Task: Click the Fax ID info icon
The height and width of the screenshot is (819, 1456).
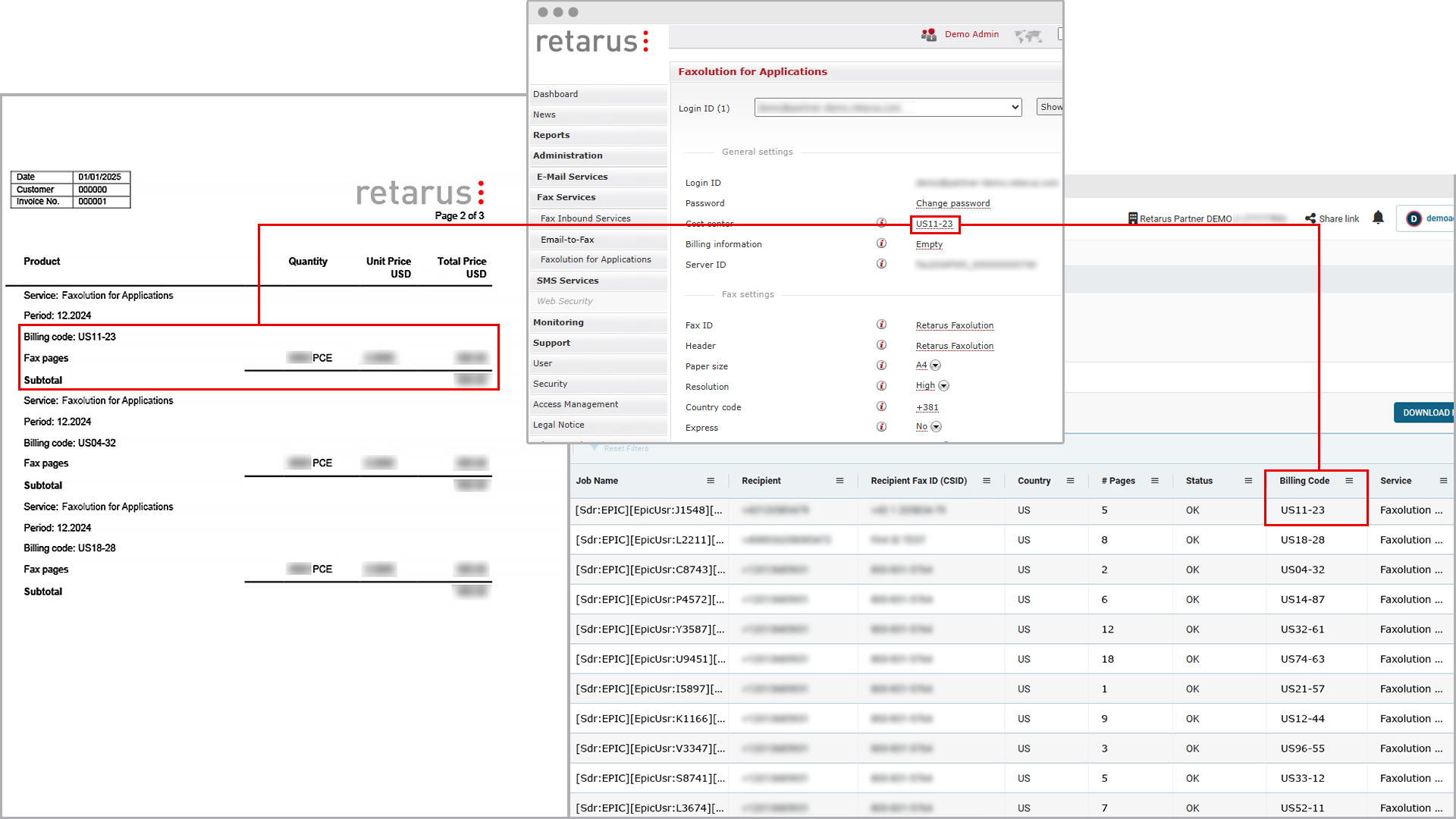Action: pyautogui.click(x=881, y=325)
